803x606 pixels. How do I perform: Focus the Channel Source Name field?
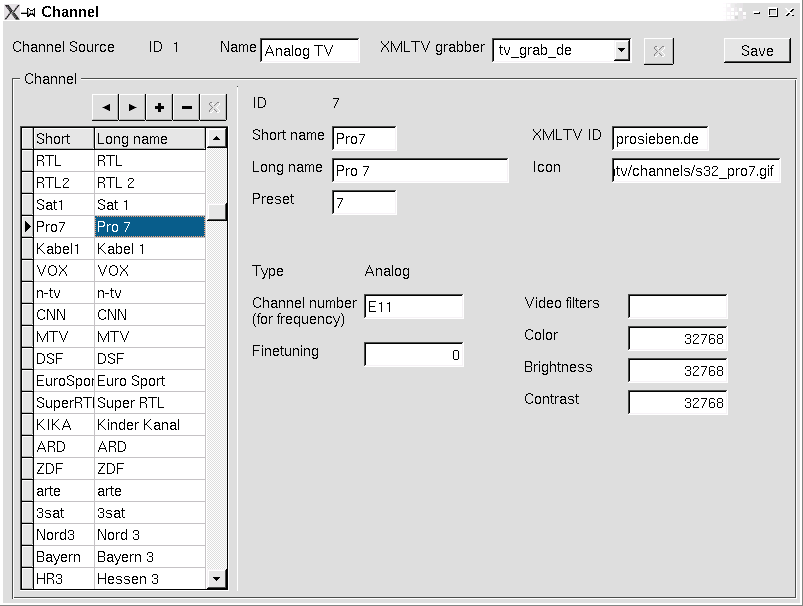309,51
